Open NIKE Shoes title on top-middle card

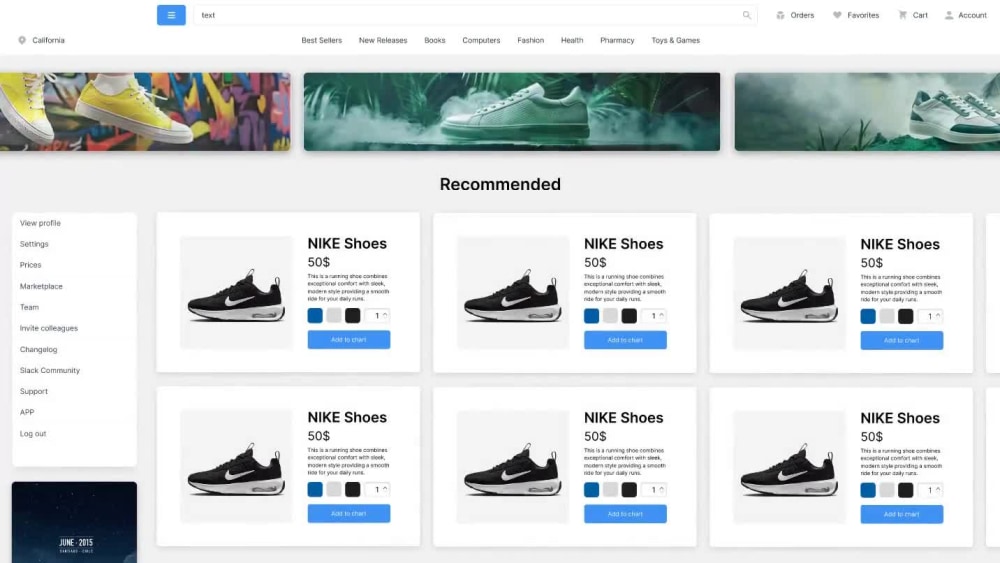(x=624, y=244)
